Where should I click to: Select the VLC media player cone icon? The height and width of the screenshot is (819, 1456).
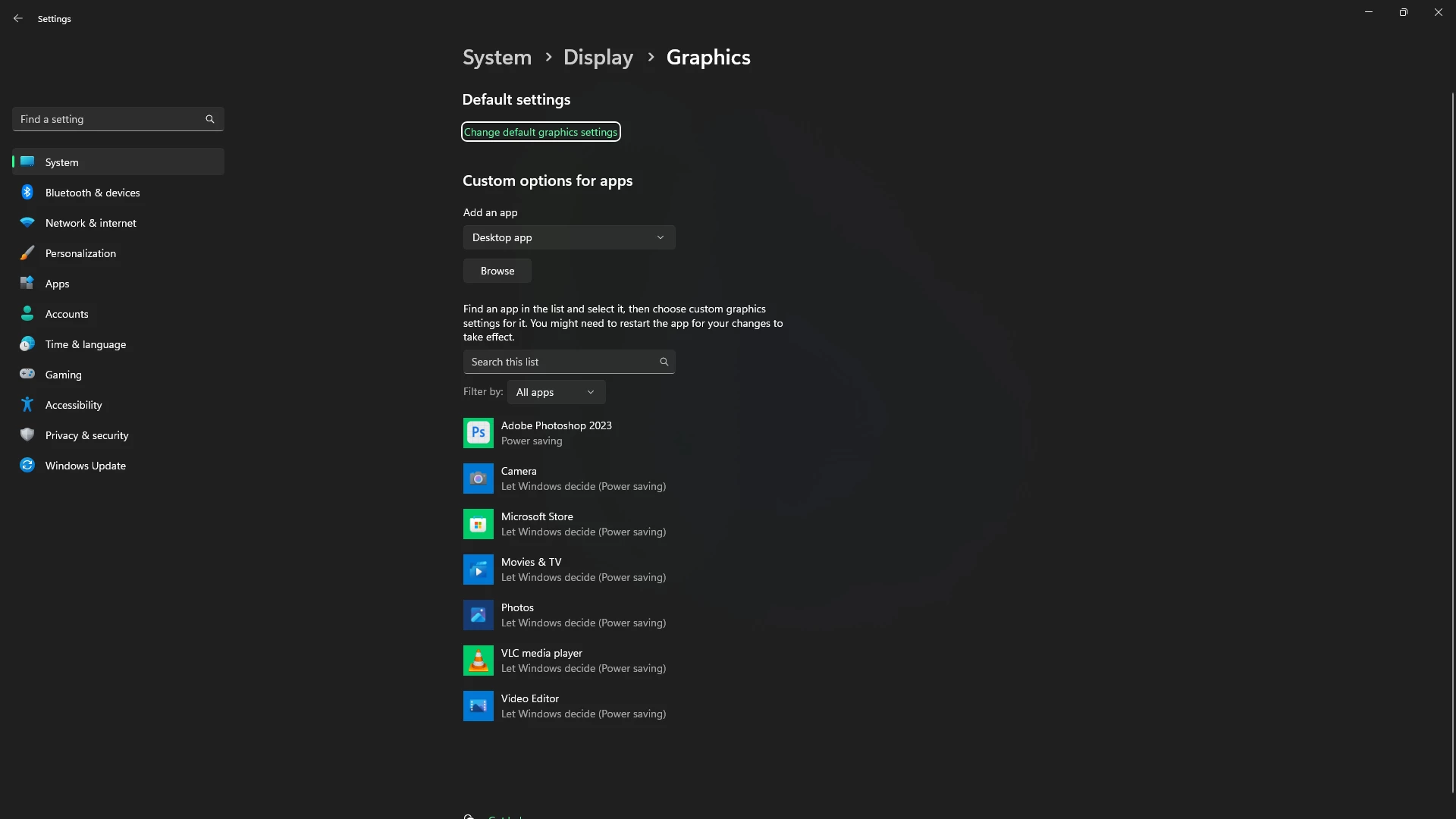pos(478,661)
